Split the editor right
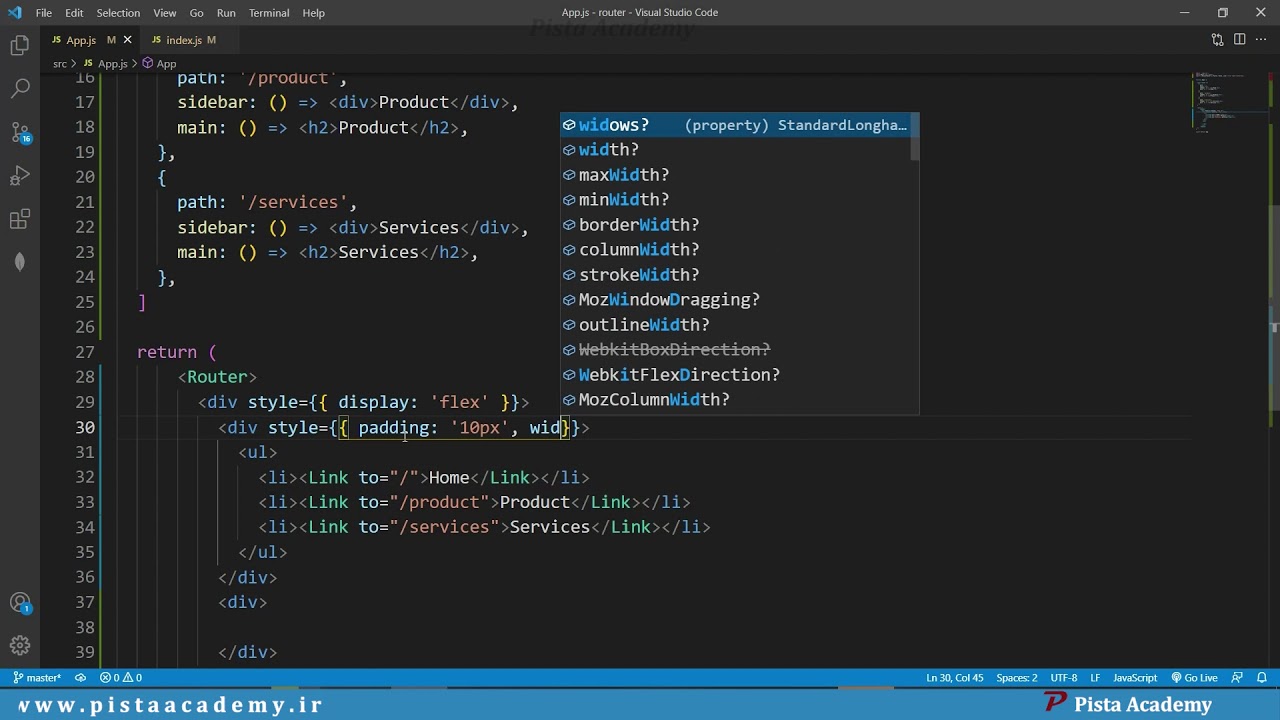This screenshot has height=720, width=1280. point(1239,40)
